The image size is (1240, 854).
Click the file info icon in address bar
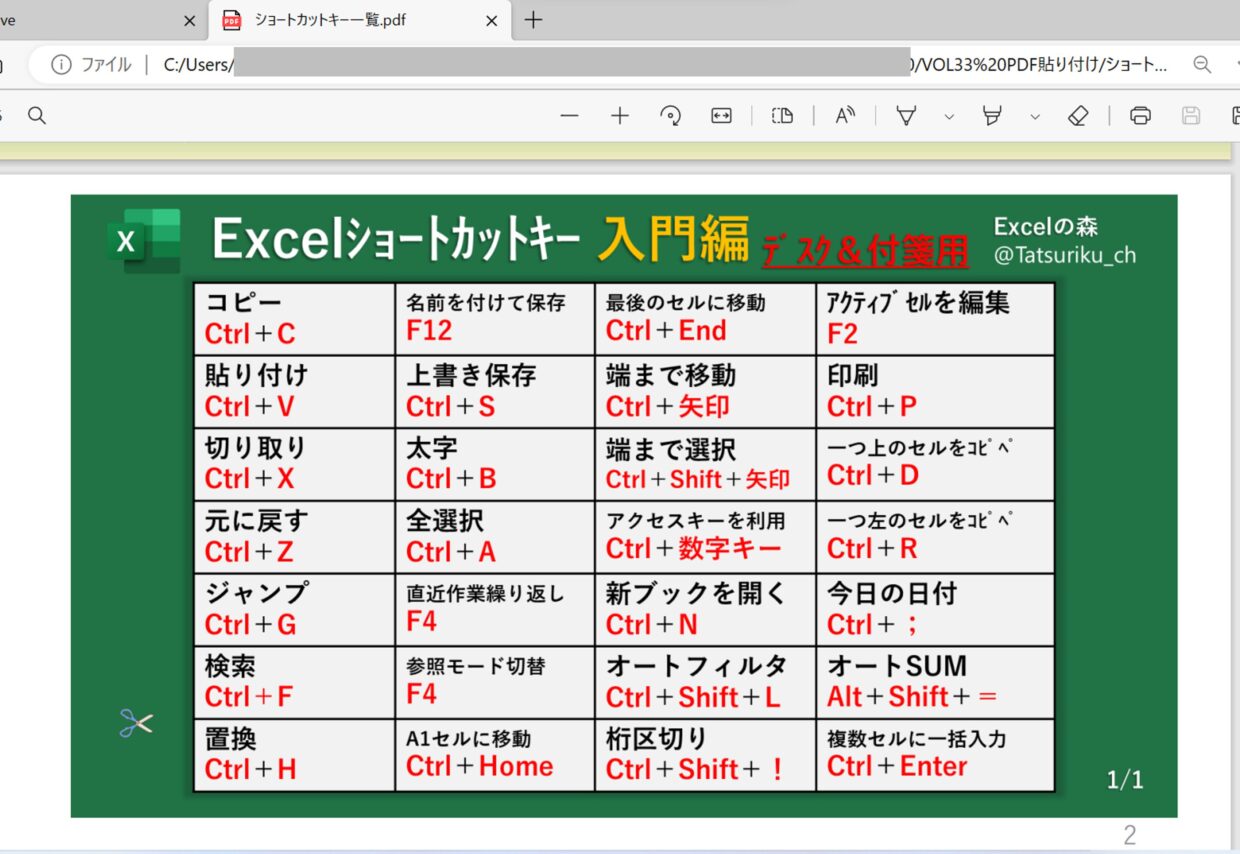point(62,65)
